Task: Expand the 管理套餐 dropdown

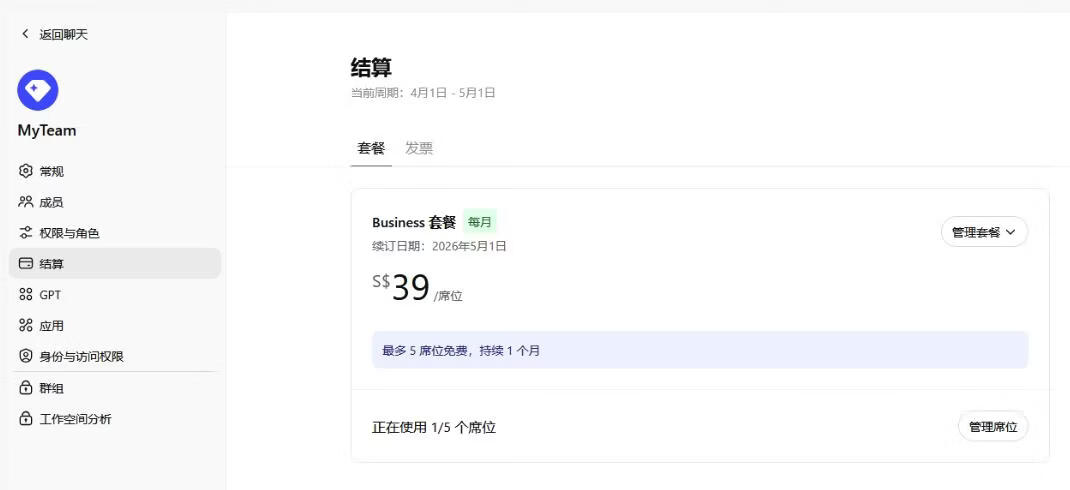Action: [x=984, y=232]
